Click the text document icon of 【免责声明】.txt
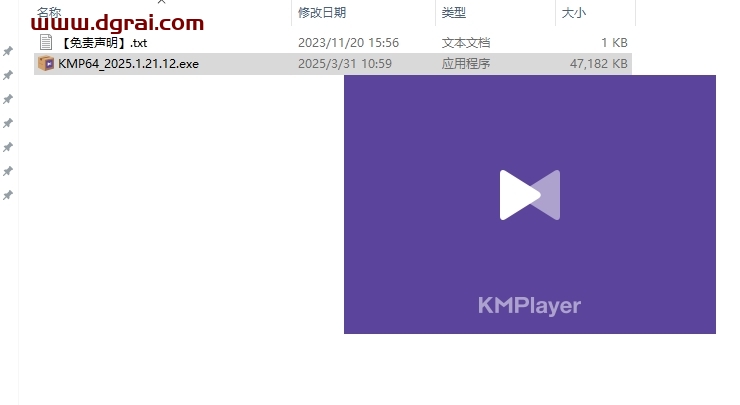Image resolution: width=740 pixels, height=405 pixels. (46, 42)
